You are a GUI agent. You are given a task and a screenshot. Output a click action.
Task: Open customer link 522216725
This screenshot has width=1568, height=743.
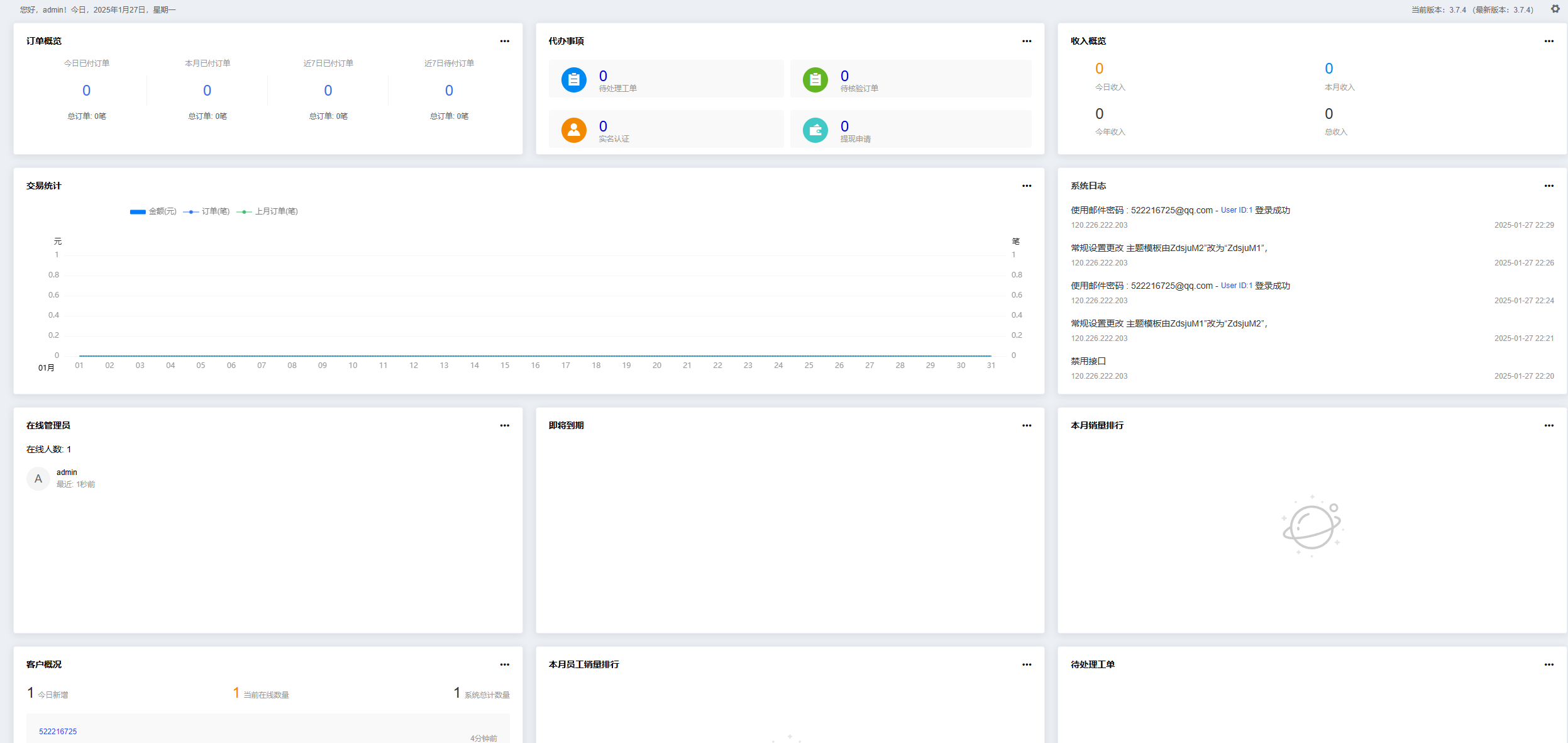click(58, 732)
